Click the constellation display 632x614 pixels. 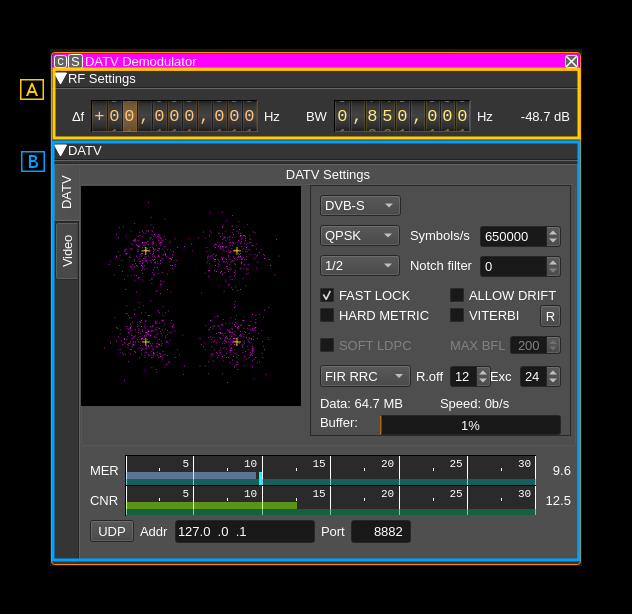coord(191,296)
